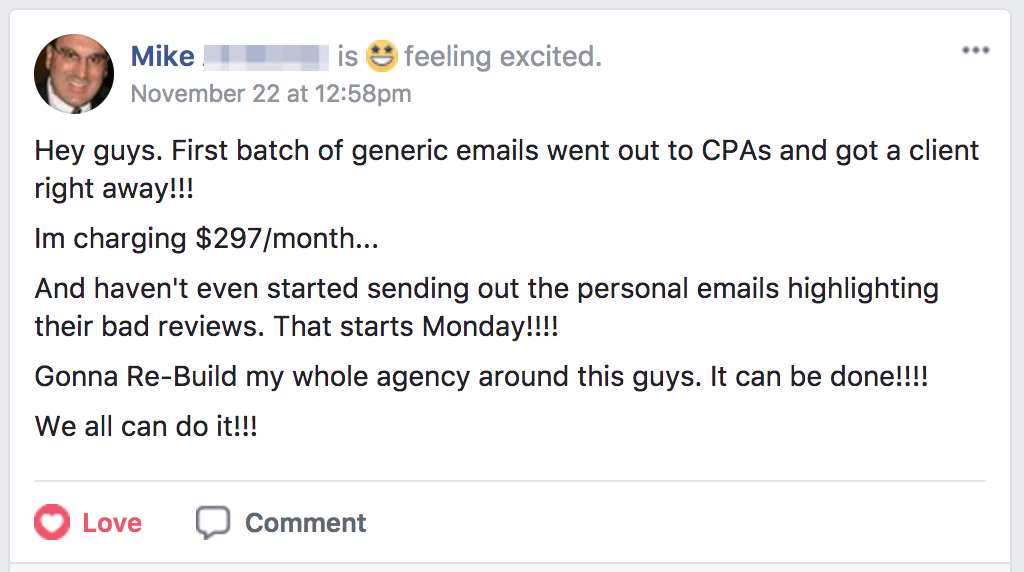The height and width of the screenshot is (572, 1024).
Task: Open Mike's circular profile photo
Action: [x=74, y=74]
